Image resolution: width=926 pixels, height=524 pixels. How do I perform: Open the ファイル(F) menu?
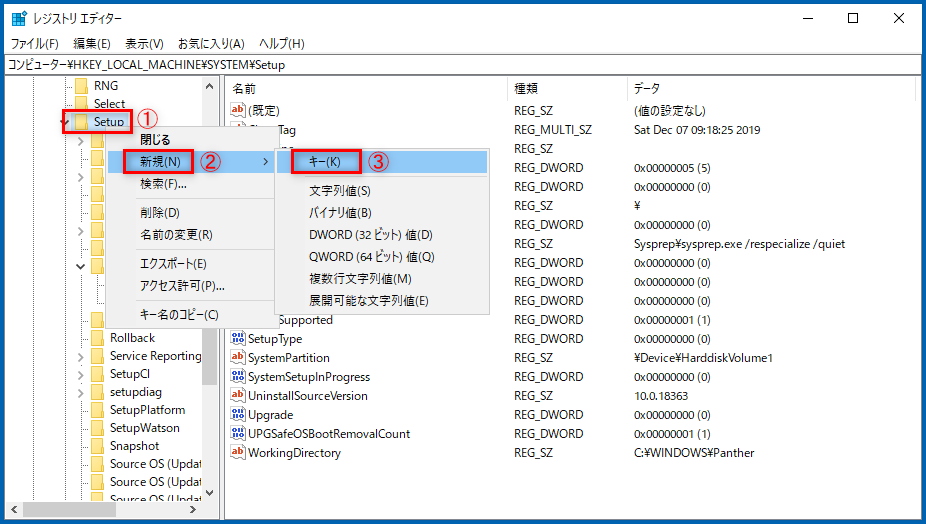click(34, 44)
